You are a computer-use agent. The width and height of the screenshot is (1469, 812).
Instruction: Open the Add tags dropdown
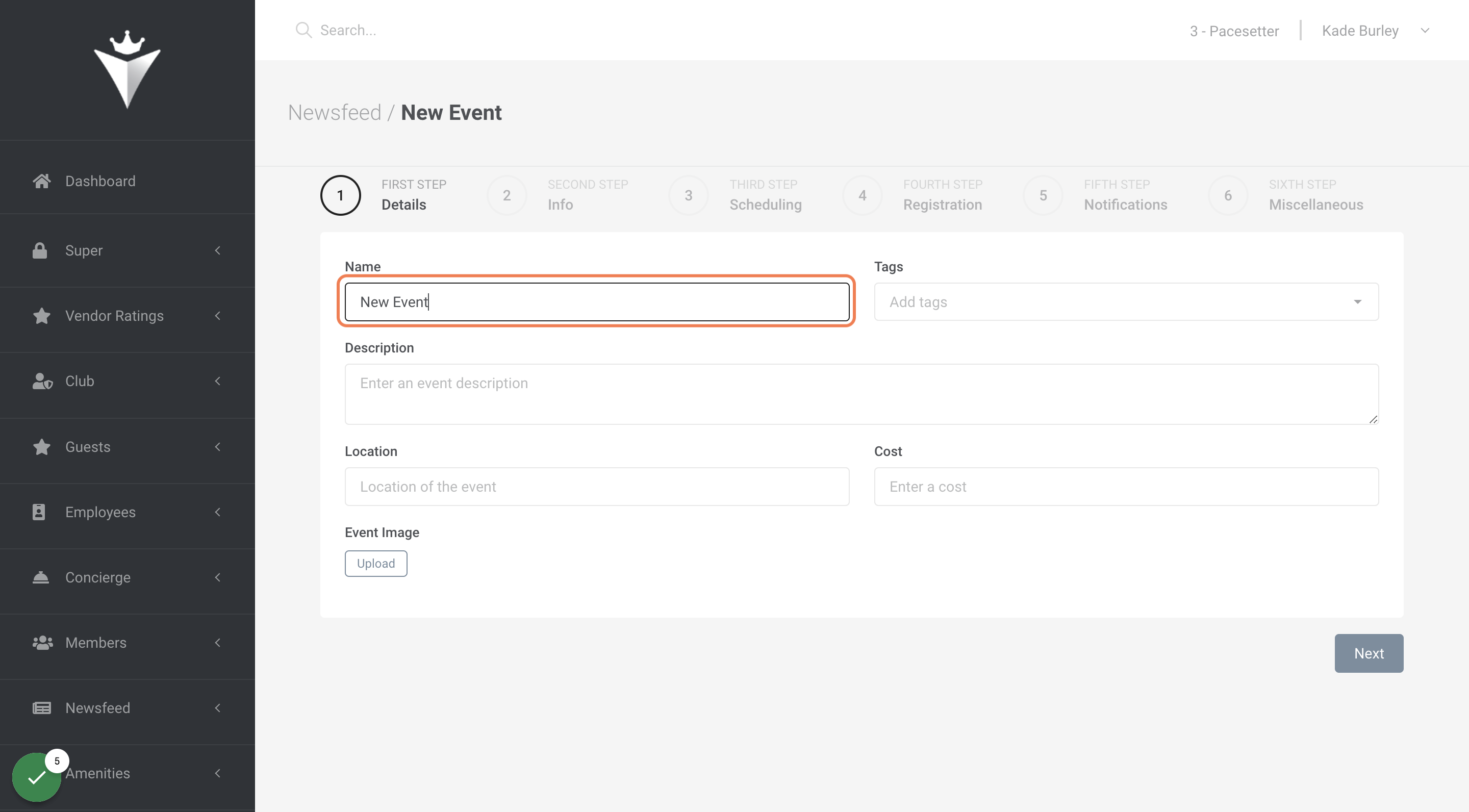[1357, 301]
